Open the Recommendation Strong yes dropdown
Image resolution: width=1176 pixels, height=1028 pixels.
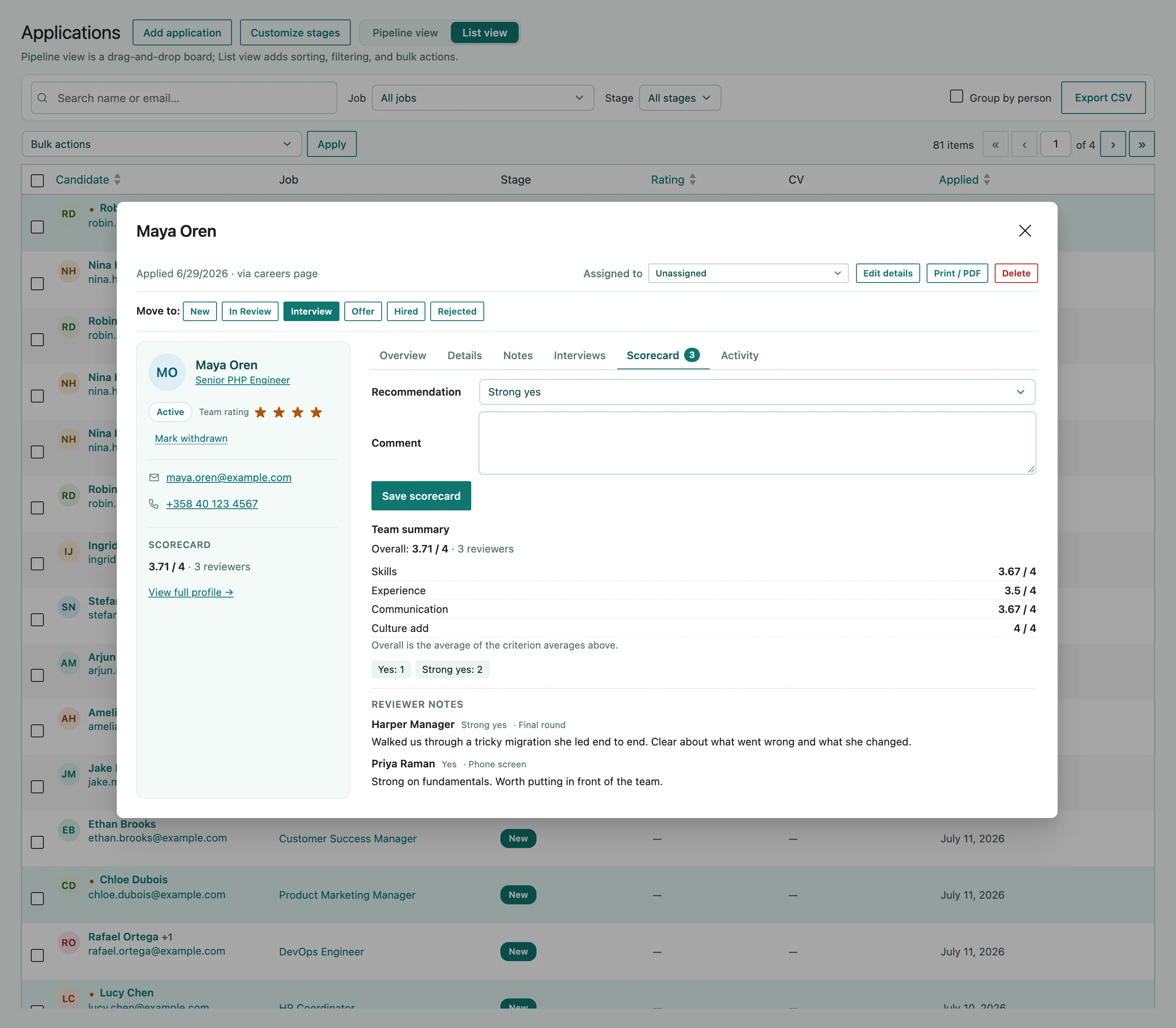pos(757,392)
